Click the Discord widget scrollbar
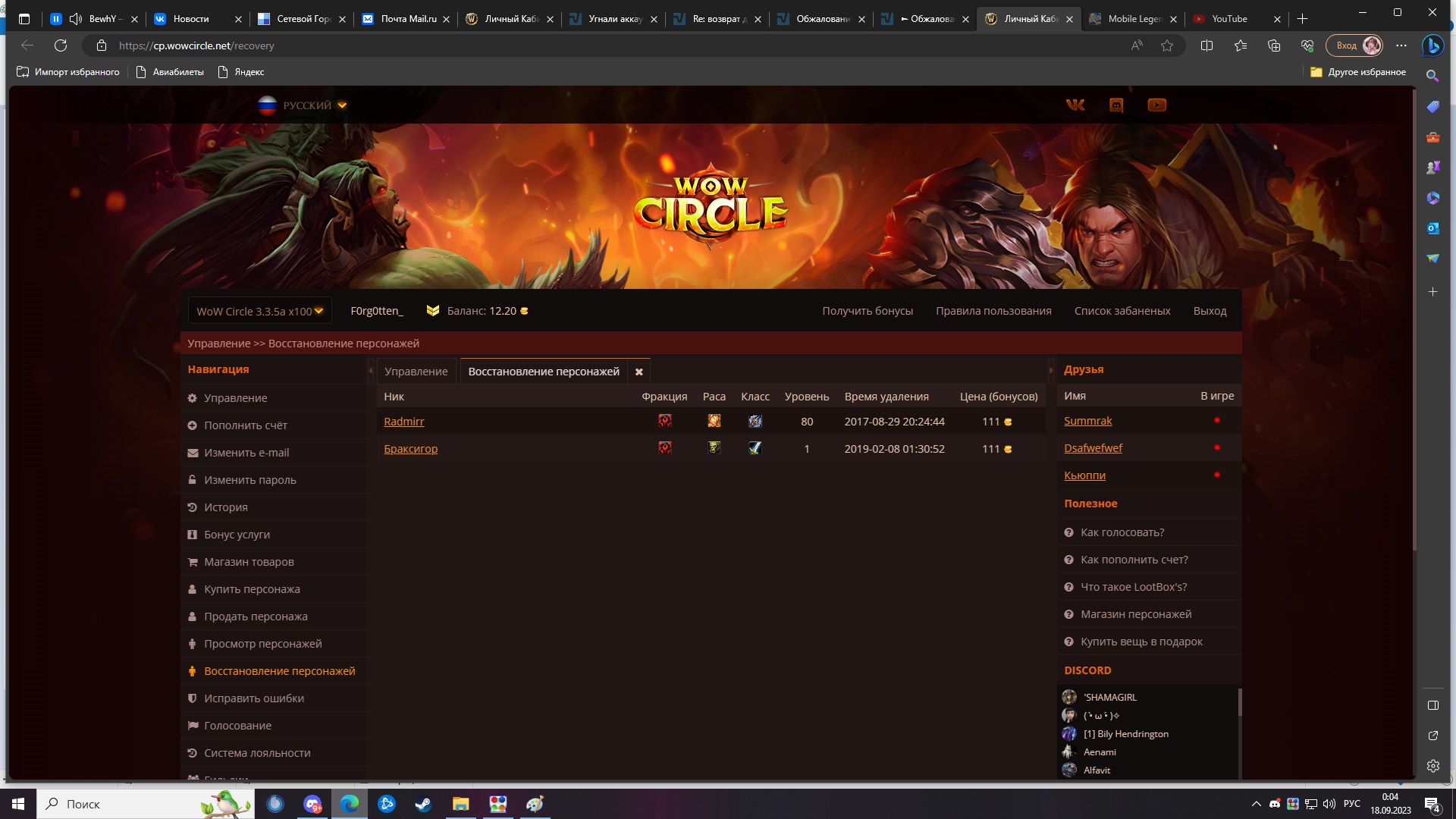Screen dimensions: 1456x819 [1239, 702]
